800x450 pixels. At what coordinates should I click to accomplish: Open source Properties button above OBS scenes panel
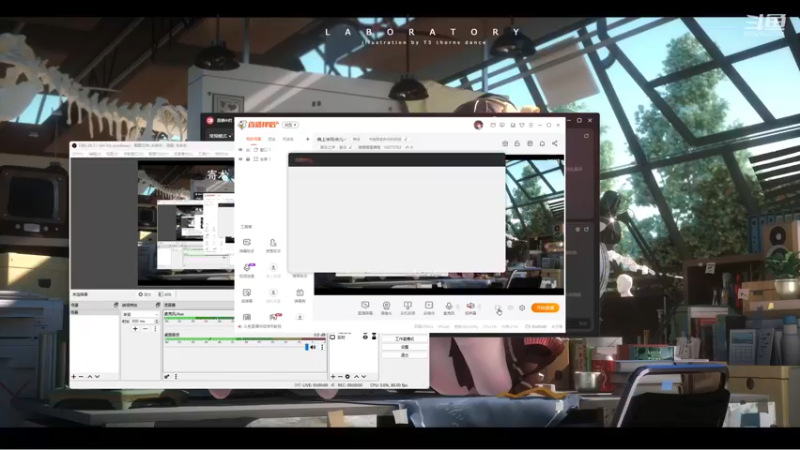145,294
